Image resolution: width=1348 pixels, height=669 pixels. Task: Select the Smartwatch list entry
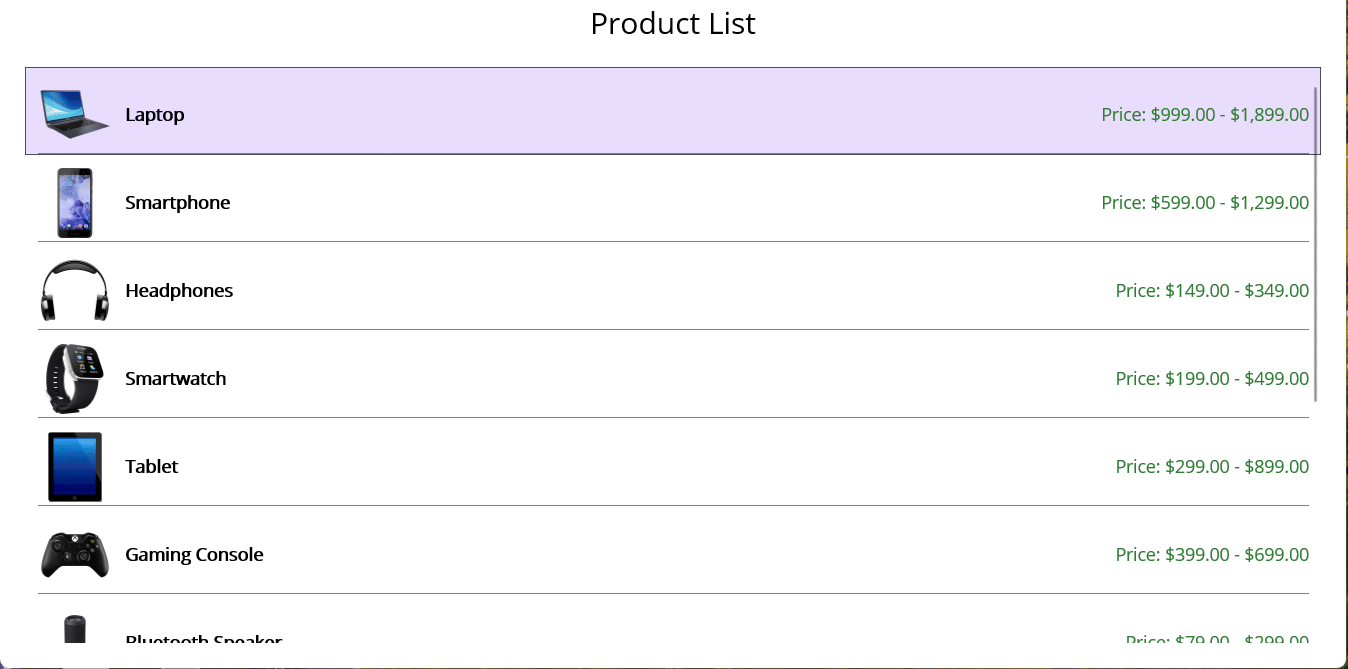600,378
